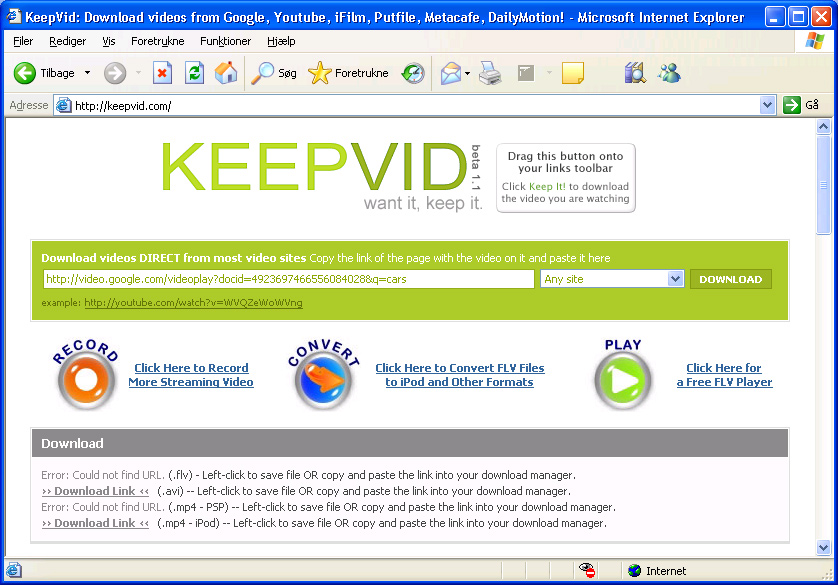The height and width of the screenshot is (585, 838).
Task: Open the Filer menu
Action: 23,41
